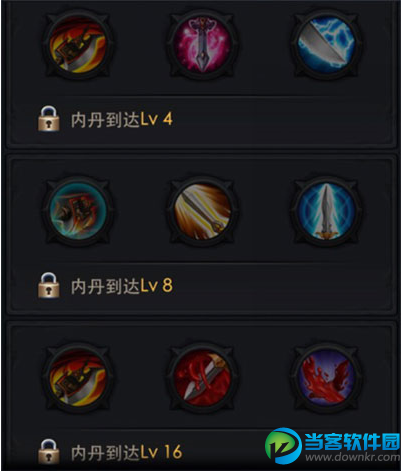Click the padlock beside 内丹到达Lv 8
This screenshot has height=471, width=401.
(x=49, y=285)
